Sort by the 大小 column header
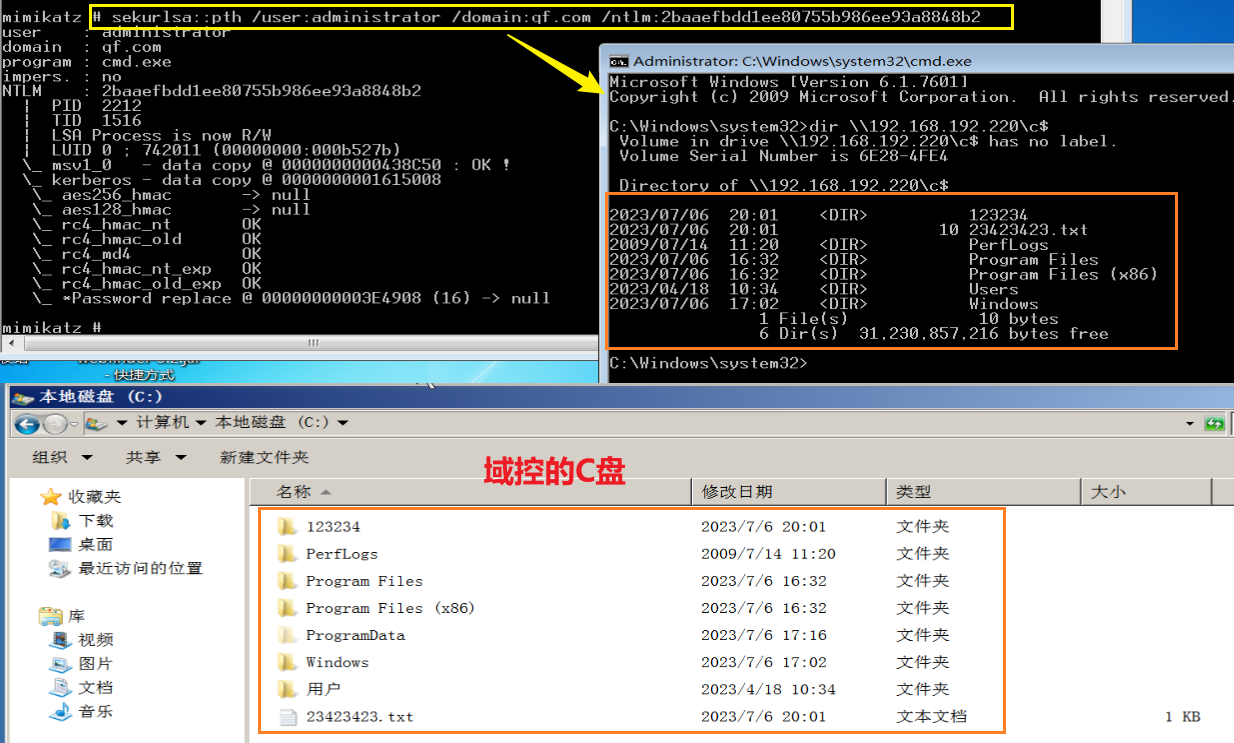The height and width of the screenshot is (743, 1234). coord(1146,492)
